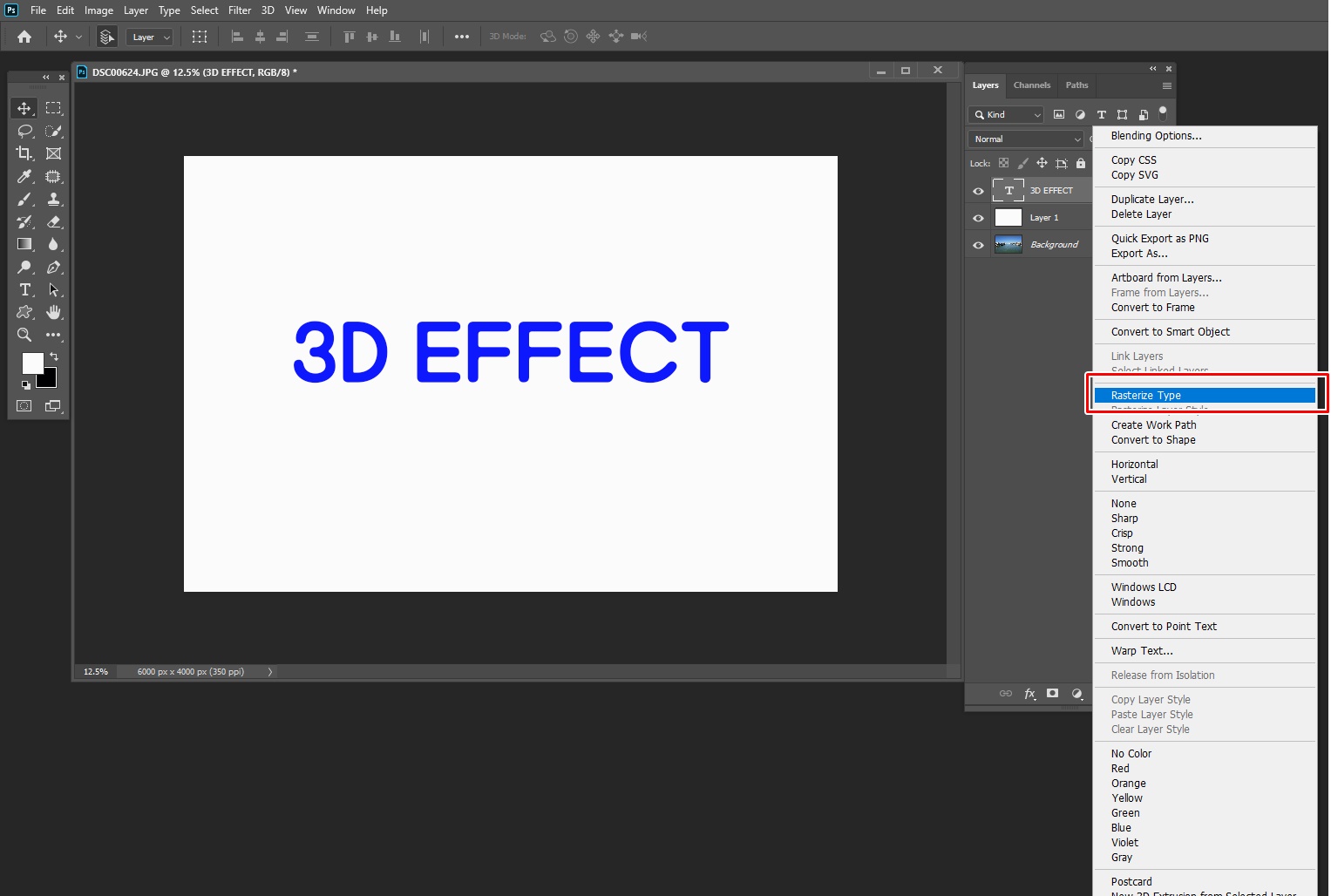This screenshot has height=896, width=1331.
Task: Select the Rectangular Marquee tool
Action: [54, 108]
